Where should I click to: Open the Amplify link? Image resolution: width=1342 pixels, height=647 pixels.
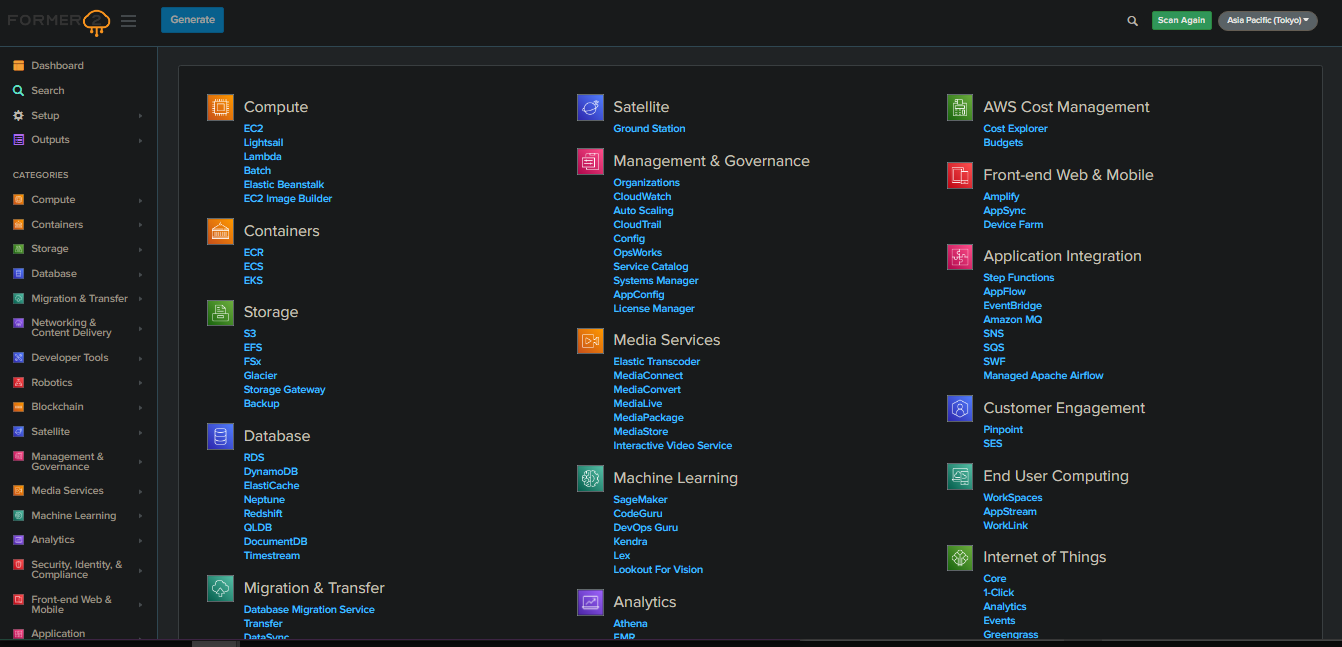(x=1001, y=197)
